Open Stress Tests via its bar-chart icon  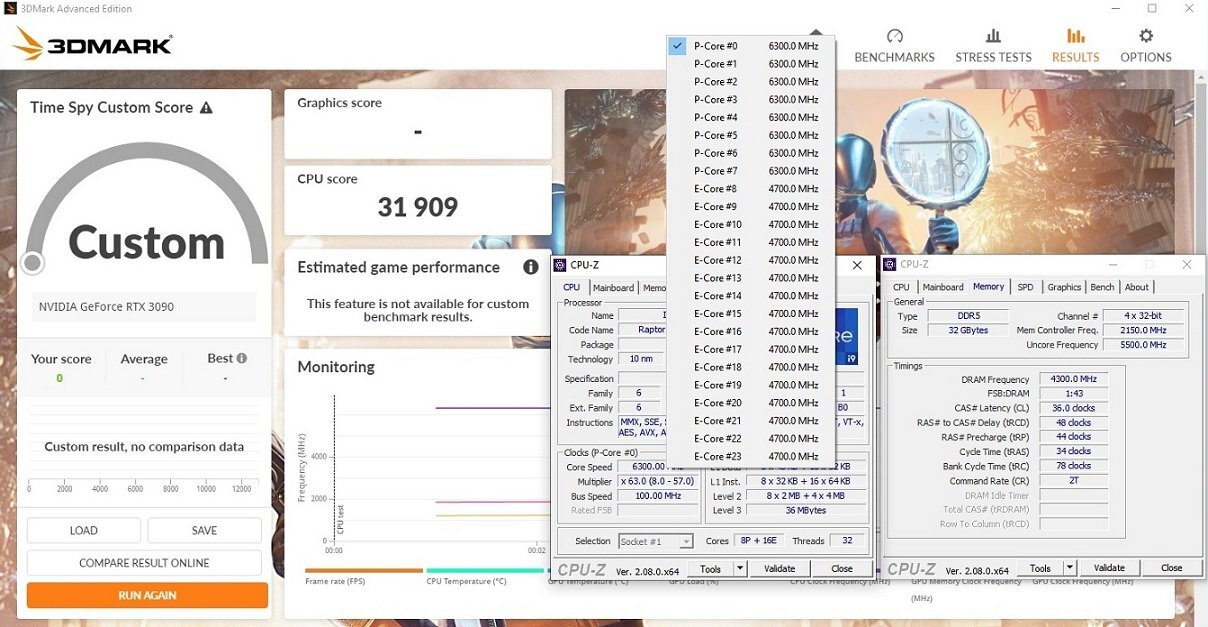993,36
